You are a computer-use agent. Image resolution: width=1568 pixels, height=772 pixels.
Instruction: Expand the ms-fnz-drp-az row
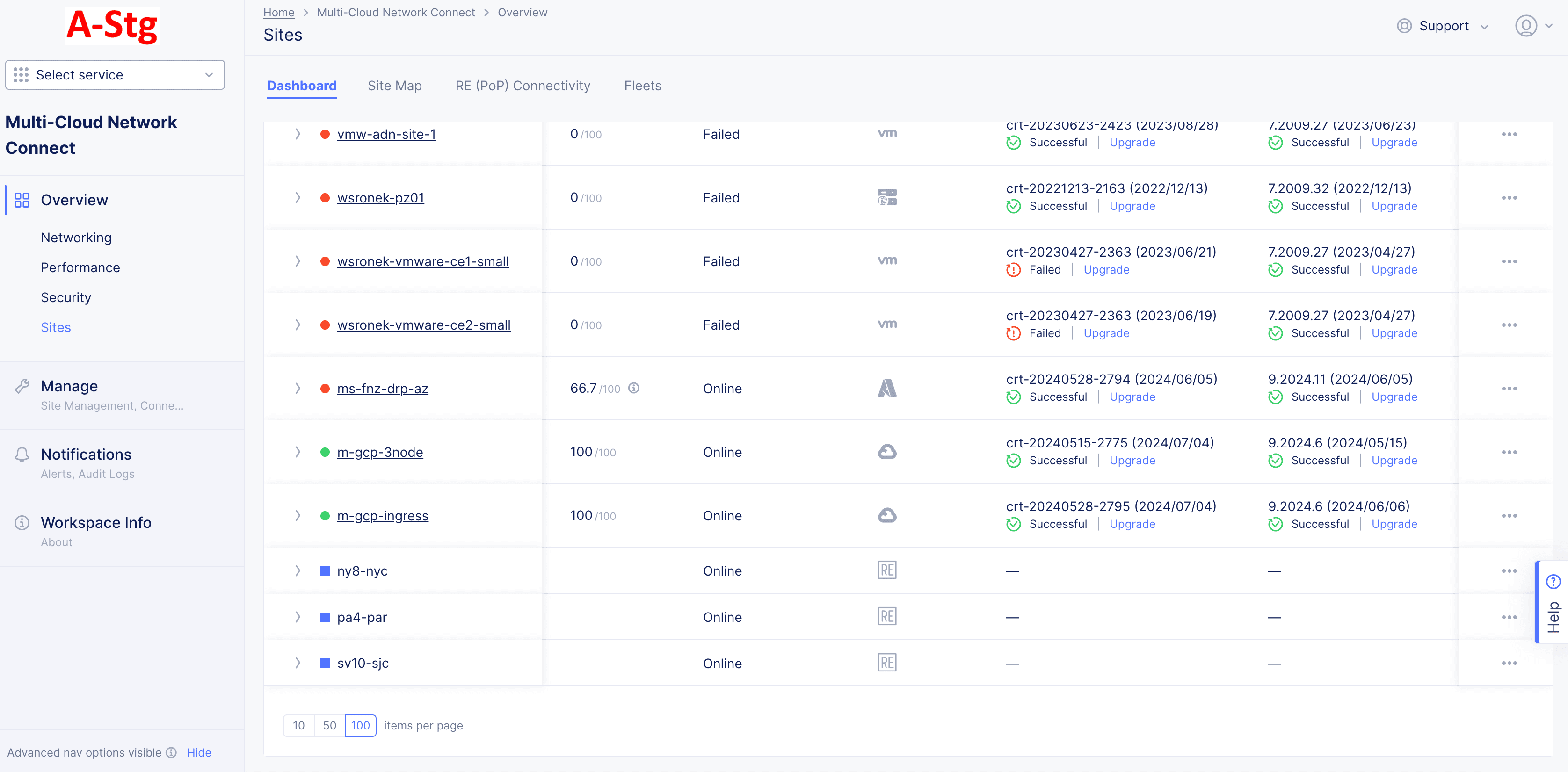click(x=298, y=388)
